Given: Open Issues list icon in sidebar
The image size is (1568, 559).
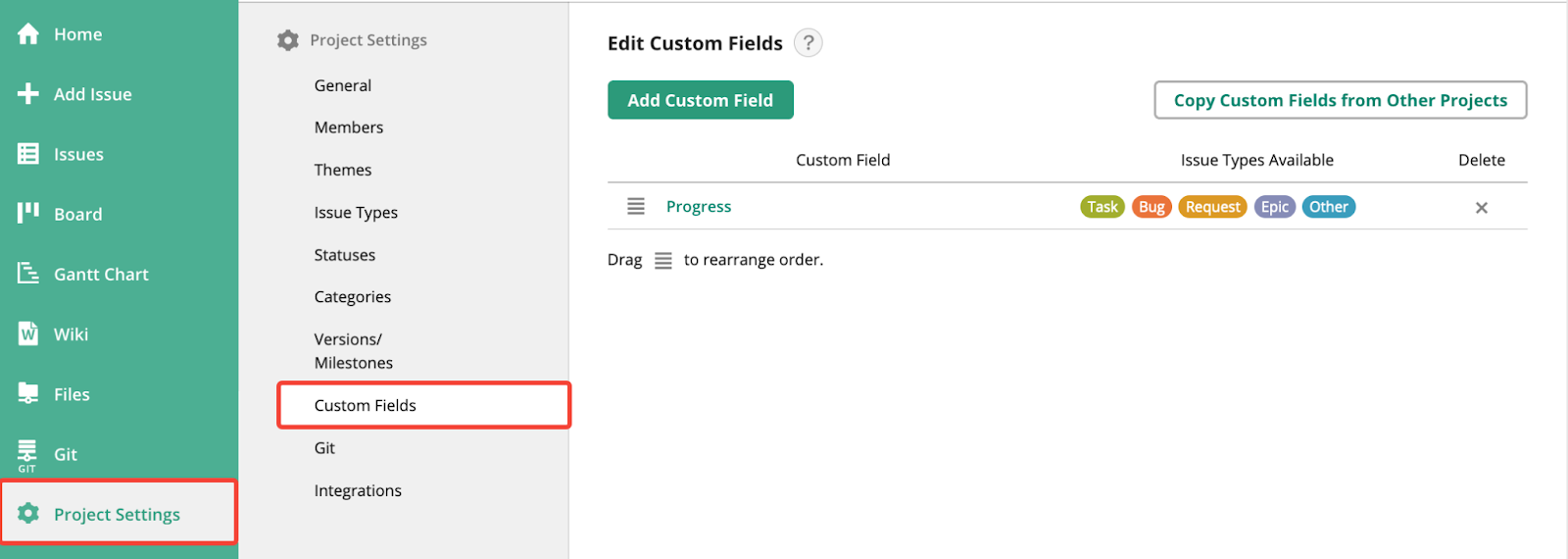Looking at the screenshot, I should point(28,154).
